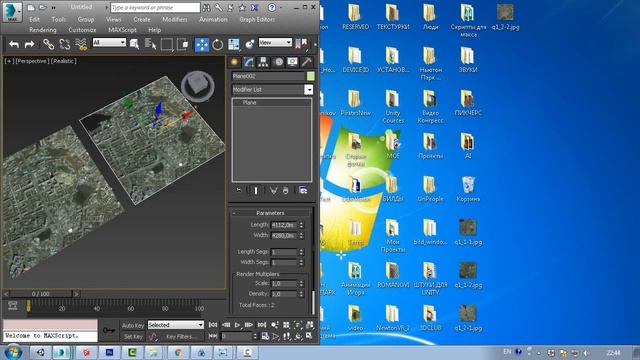
Task: Open the Display command panel tab
Action: [292, 62]
